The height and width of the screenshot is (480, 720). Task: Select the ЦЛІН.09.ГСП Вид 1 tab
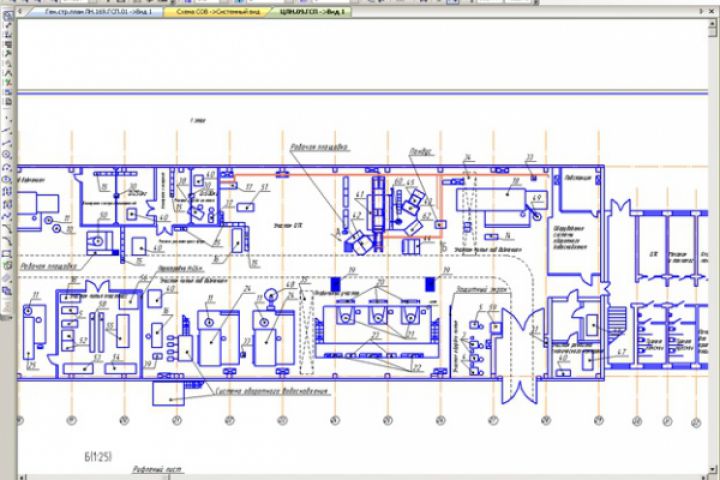point(312,11)
